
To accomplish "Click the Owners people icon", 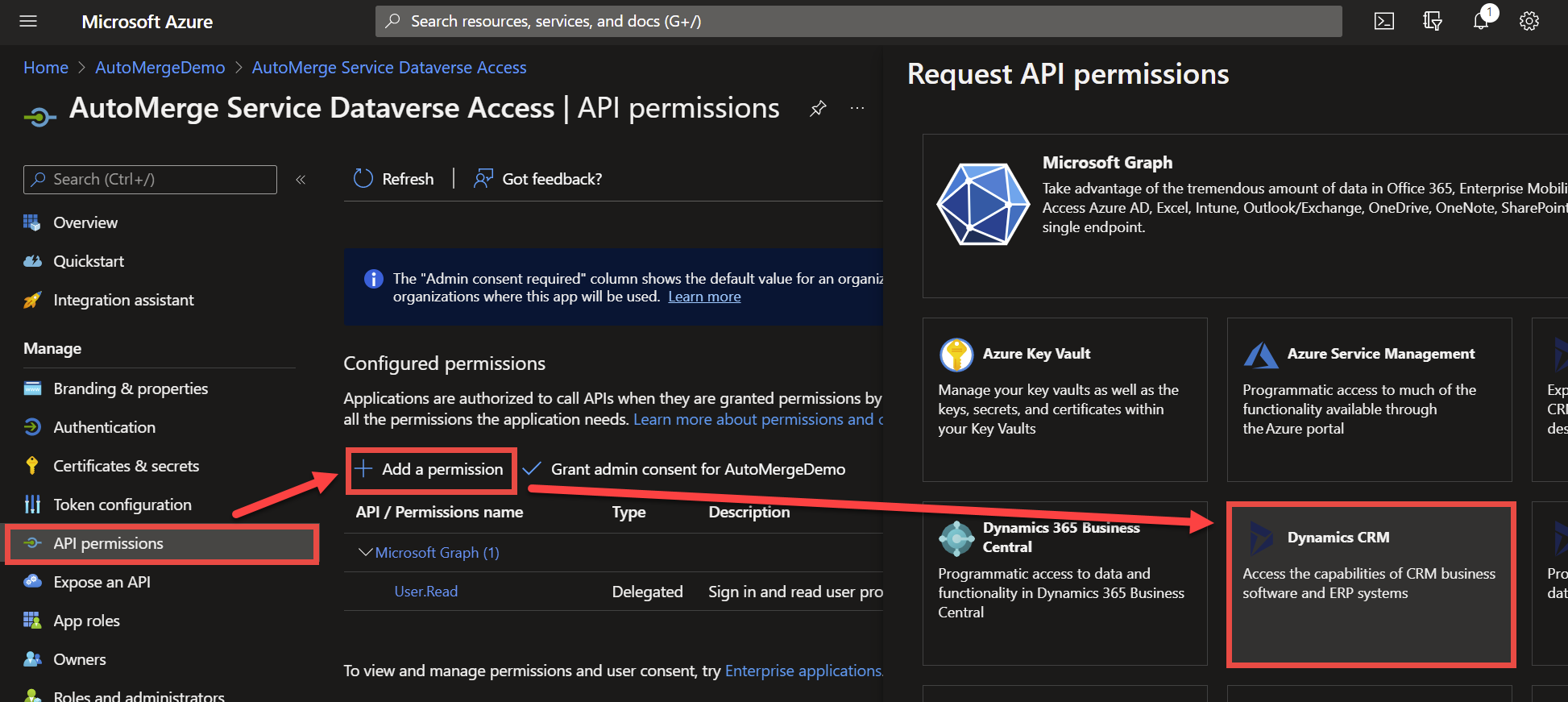I will pyautogui.click(x=32, y=659).
